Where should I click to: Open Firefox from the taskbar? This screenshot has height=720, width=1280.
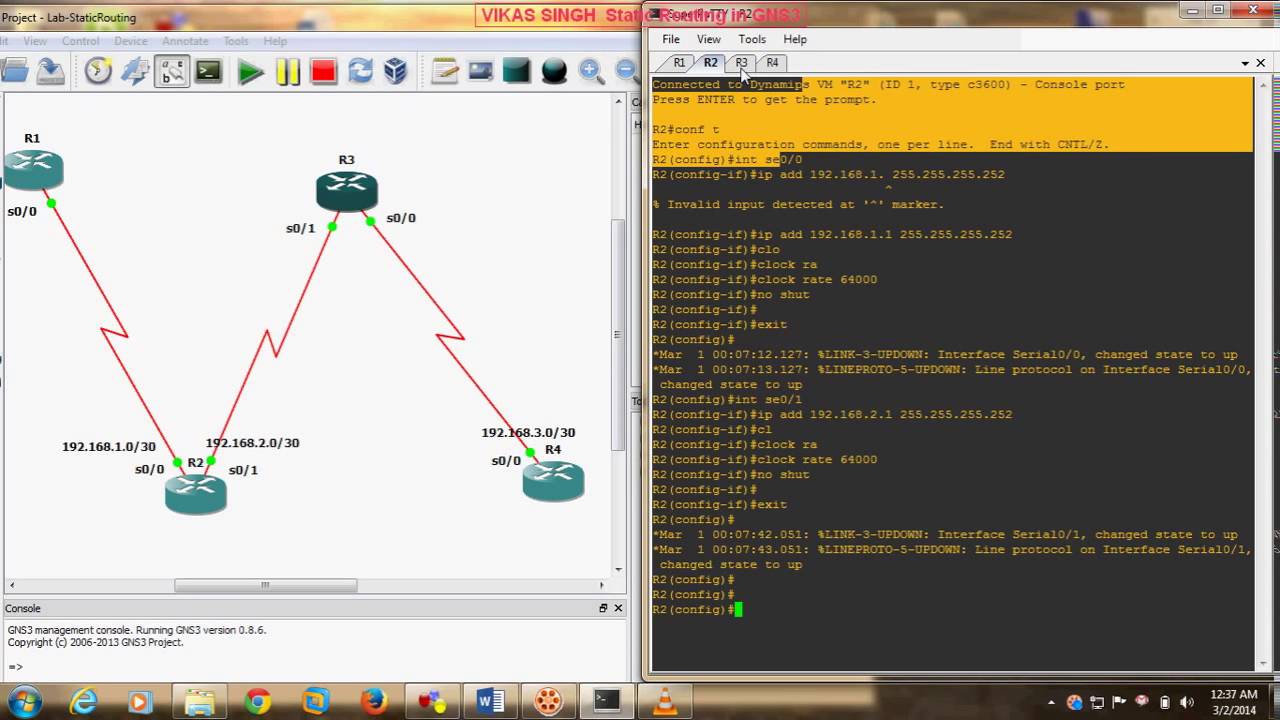tap(374, 702)
